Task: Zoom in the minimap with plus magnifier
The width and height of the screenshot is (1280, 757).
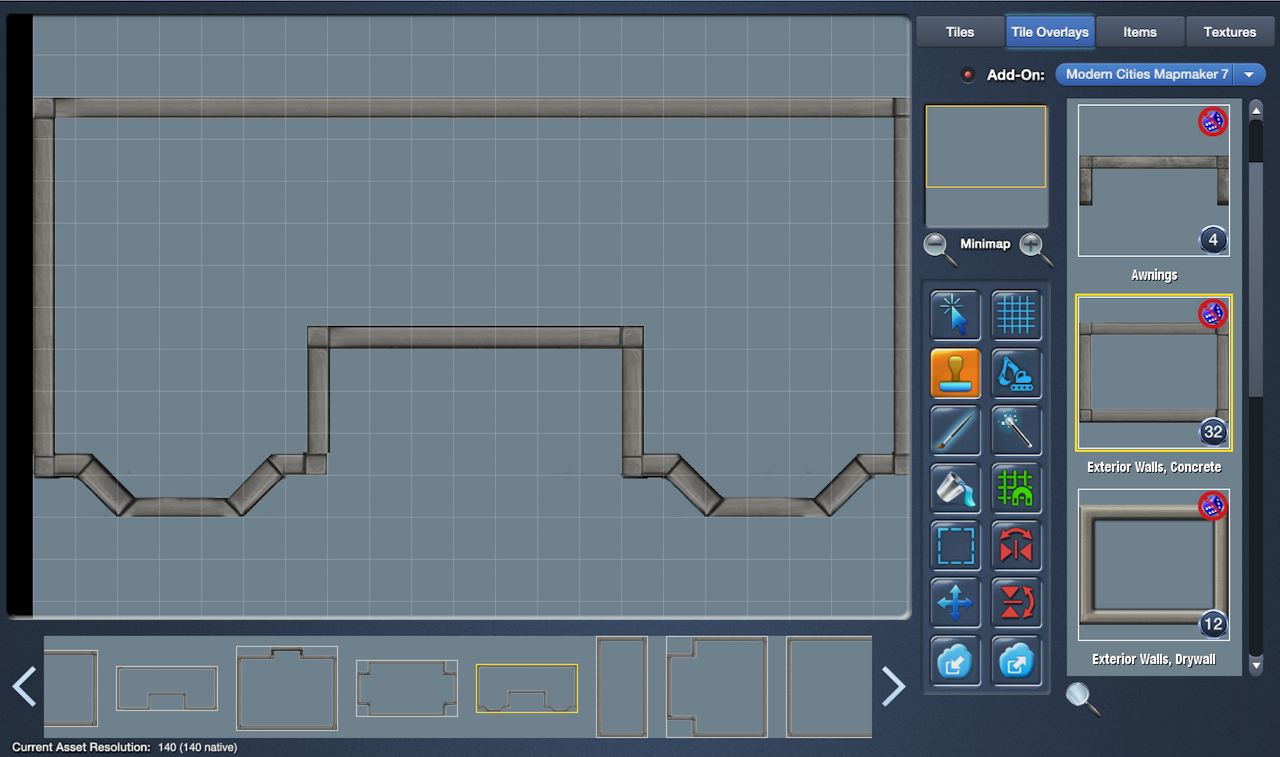Action: pos(1035,248)
